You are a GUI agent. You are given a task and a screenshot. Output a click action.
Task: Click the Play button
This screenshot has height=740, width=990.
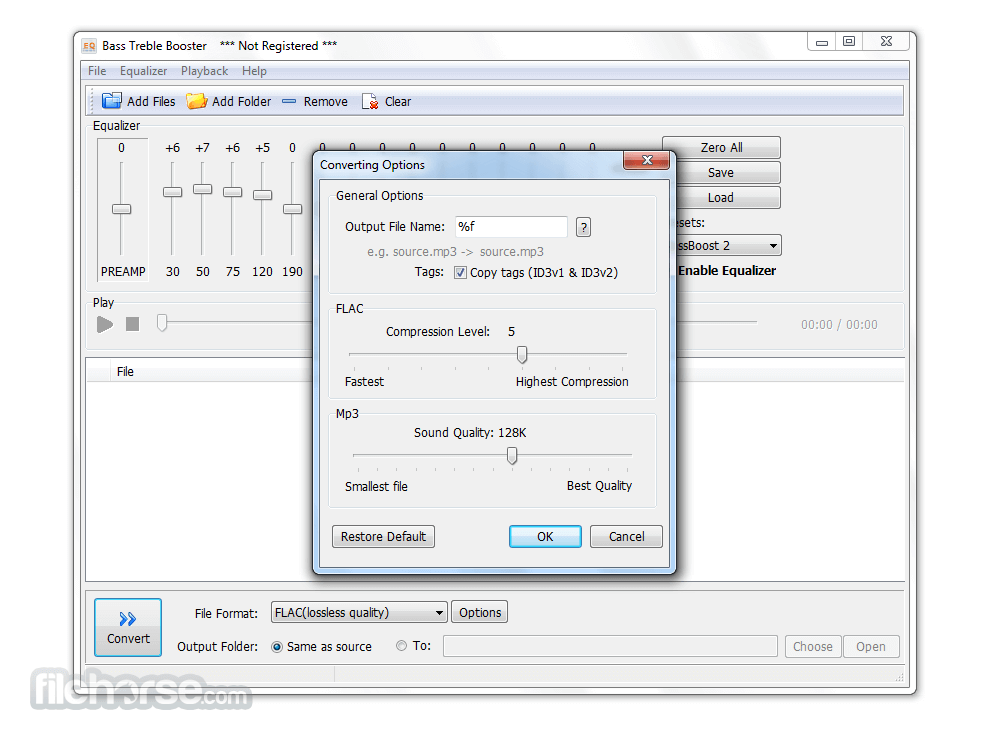click(x=105, y=325)
